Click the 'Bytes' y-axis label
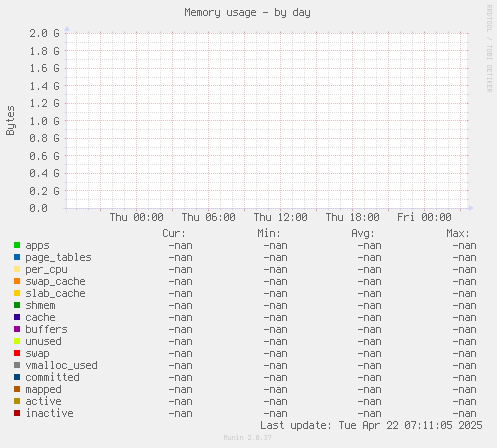This screenshot has width=497, height=448. click(10, 121)
